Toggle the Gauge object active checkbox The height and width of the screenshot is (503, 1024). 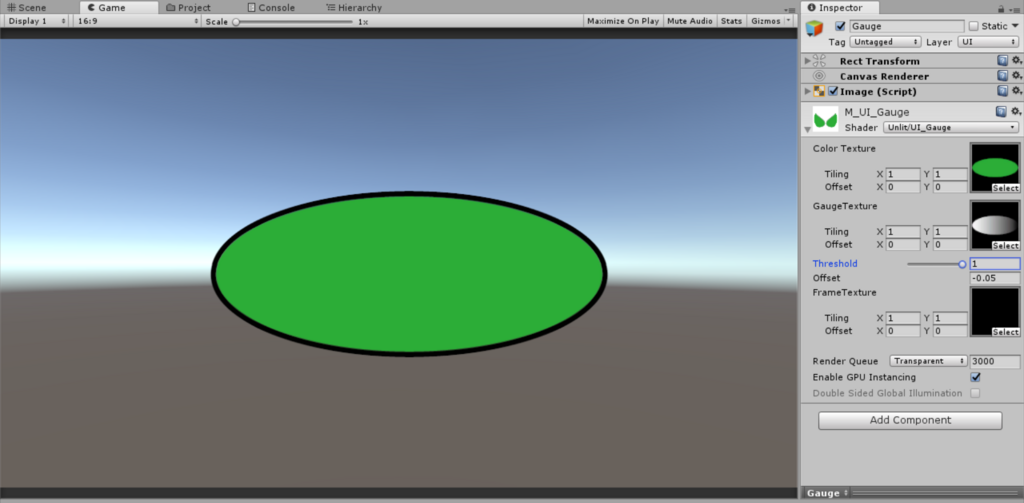840,26
